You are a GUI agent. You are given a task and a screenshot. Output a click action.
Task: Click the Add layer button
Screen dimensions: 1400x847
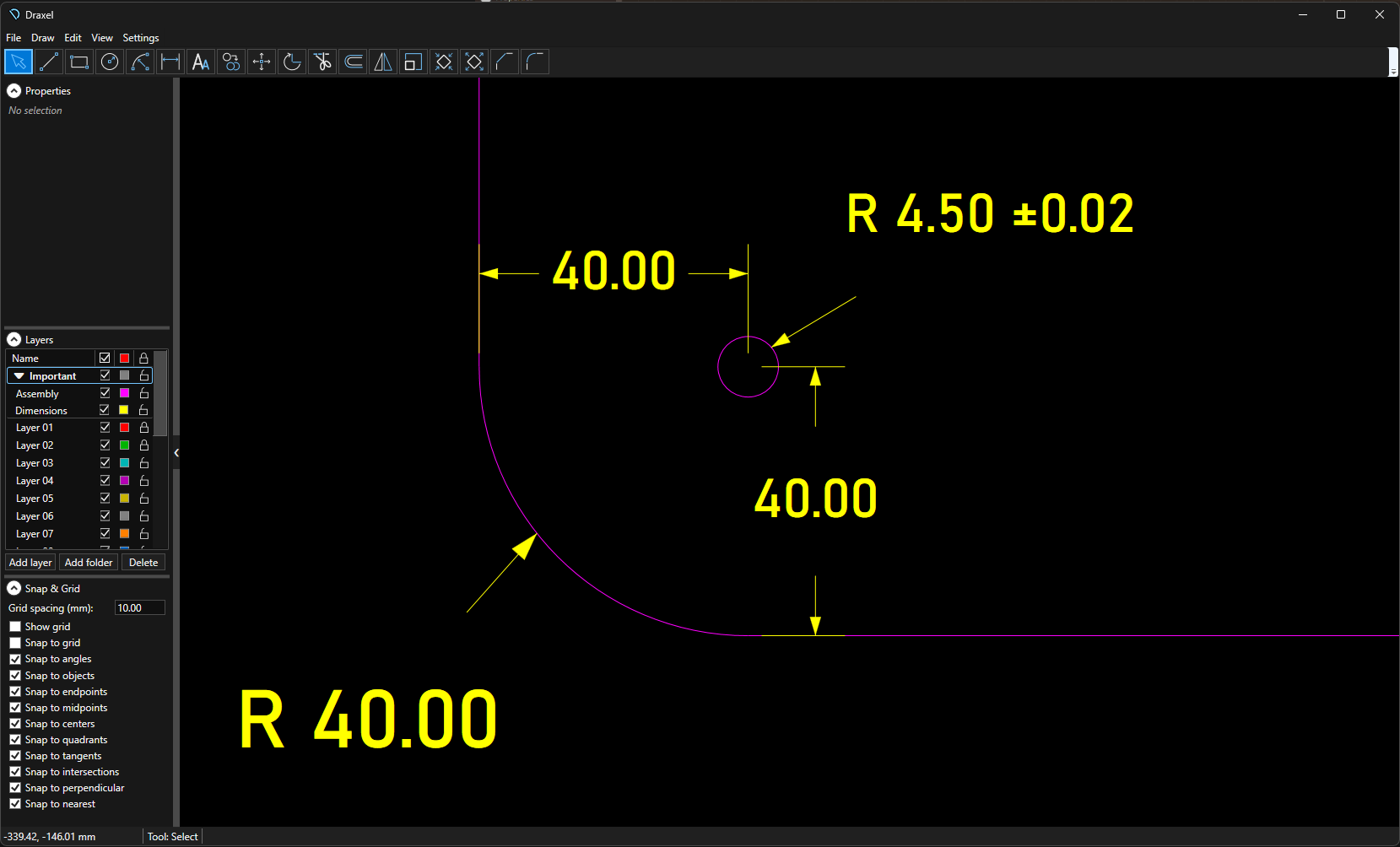point(30,563)
